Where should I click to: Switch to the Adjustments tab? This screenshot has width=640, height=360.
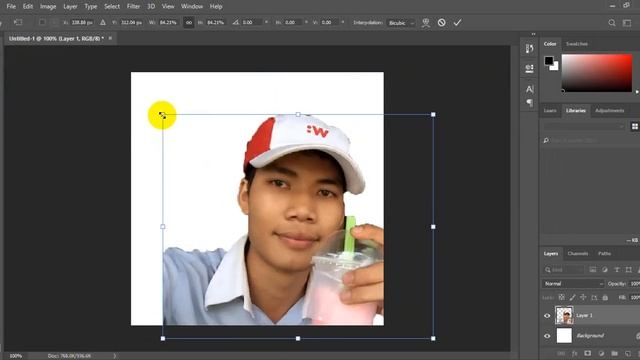[x=609, y=111]
